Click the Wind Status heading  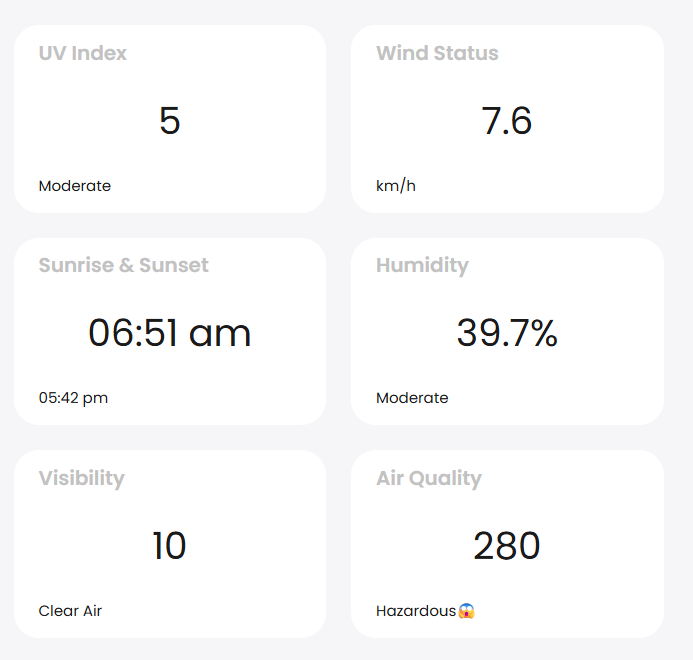click(x=437, y=53)
